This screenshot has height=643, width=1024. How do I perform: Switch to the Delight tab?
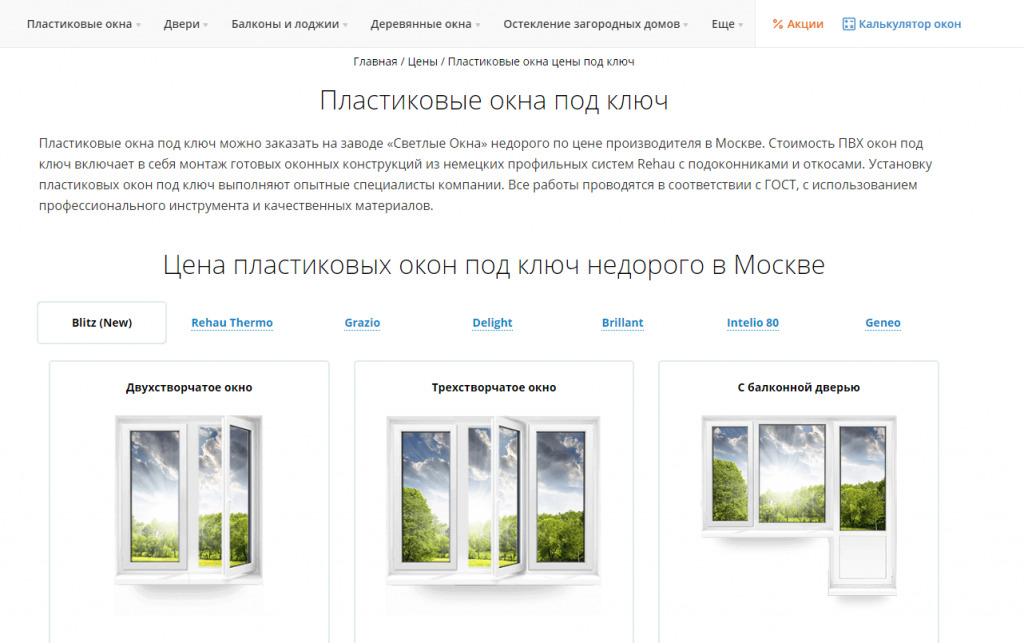click(492, 322)
